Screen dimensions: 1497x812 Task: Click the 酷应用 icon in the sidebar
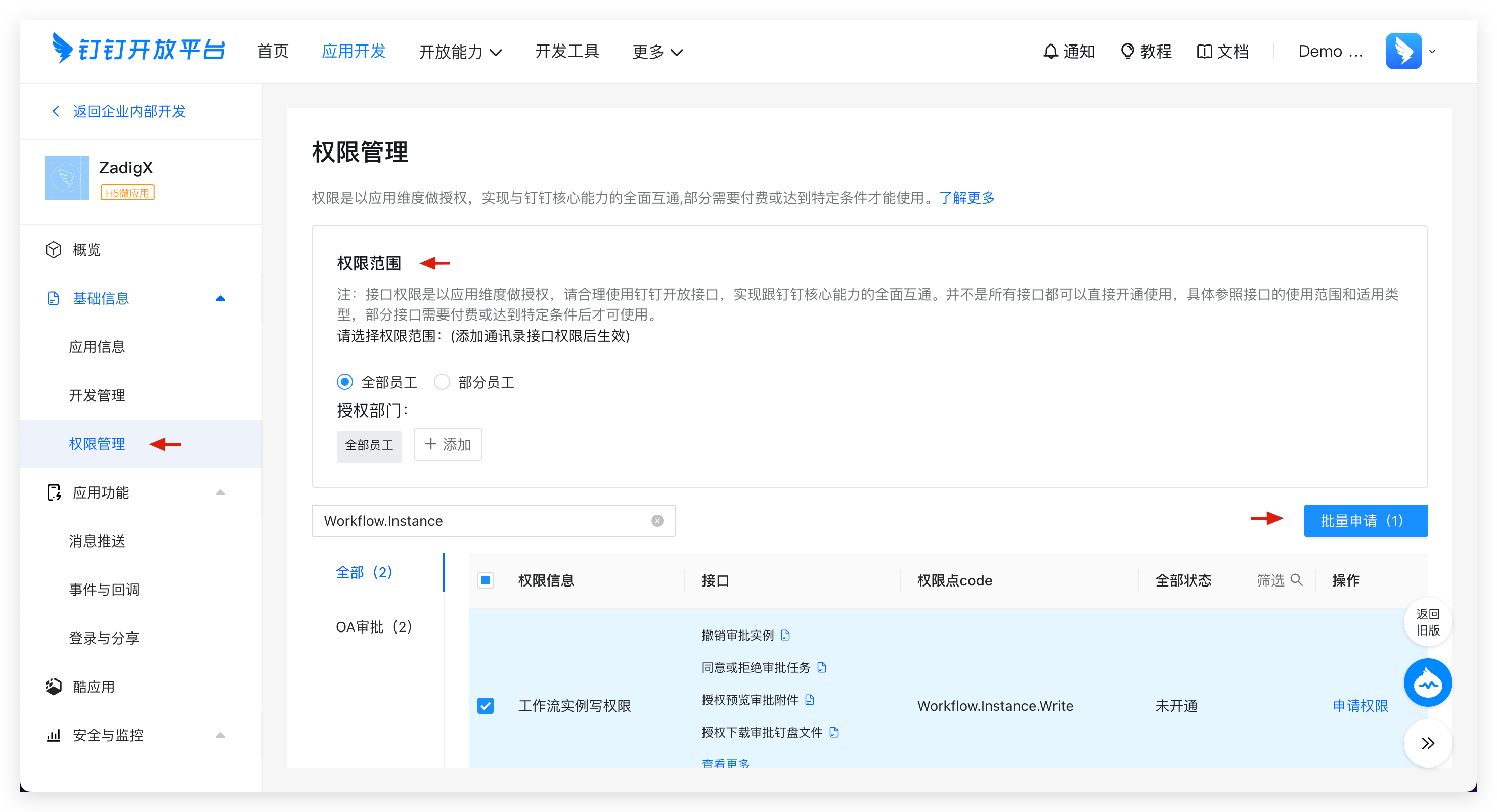point(54,686)
